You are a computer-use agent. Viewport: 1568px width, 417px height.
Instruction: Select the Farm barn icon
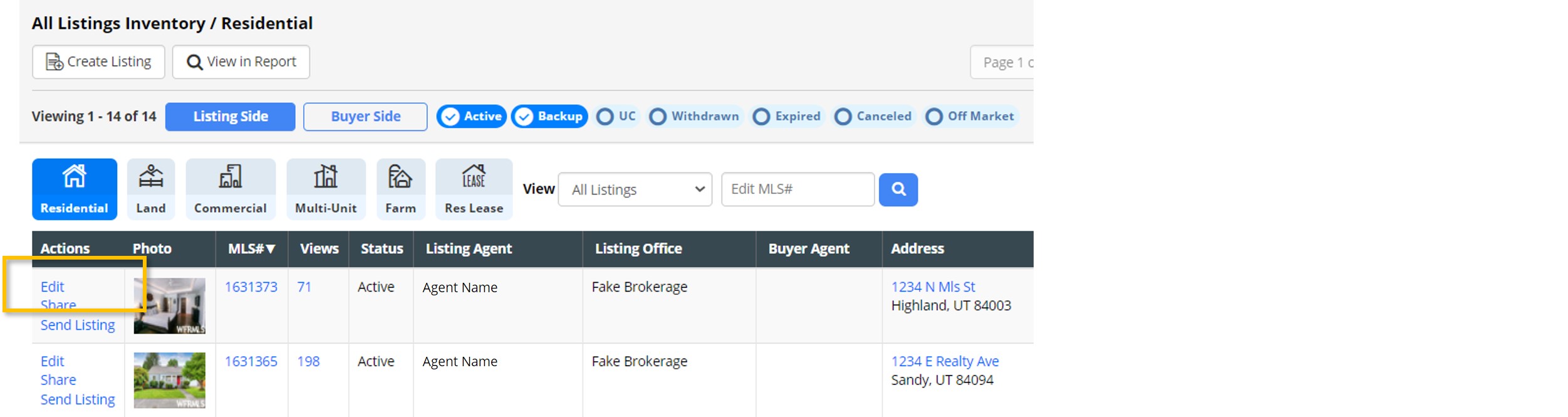click(400, 177)
